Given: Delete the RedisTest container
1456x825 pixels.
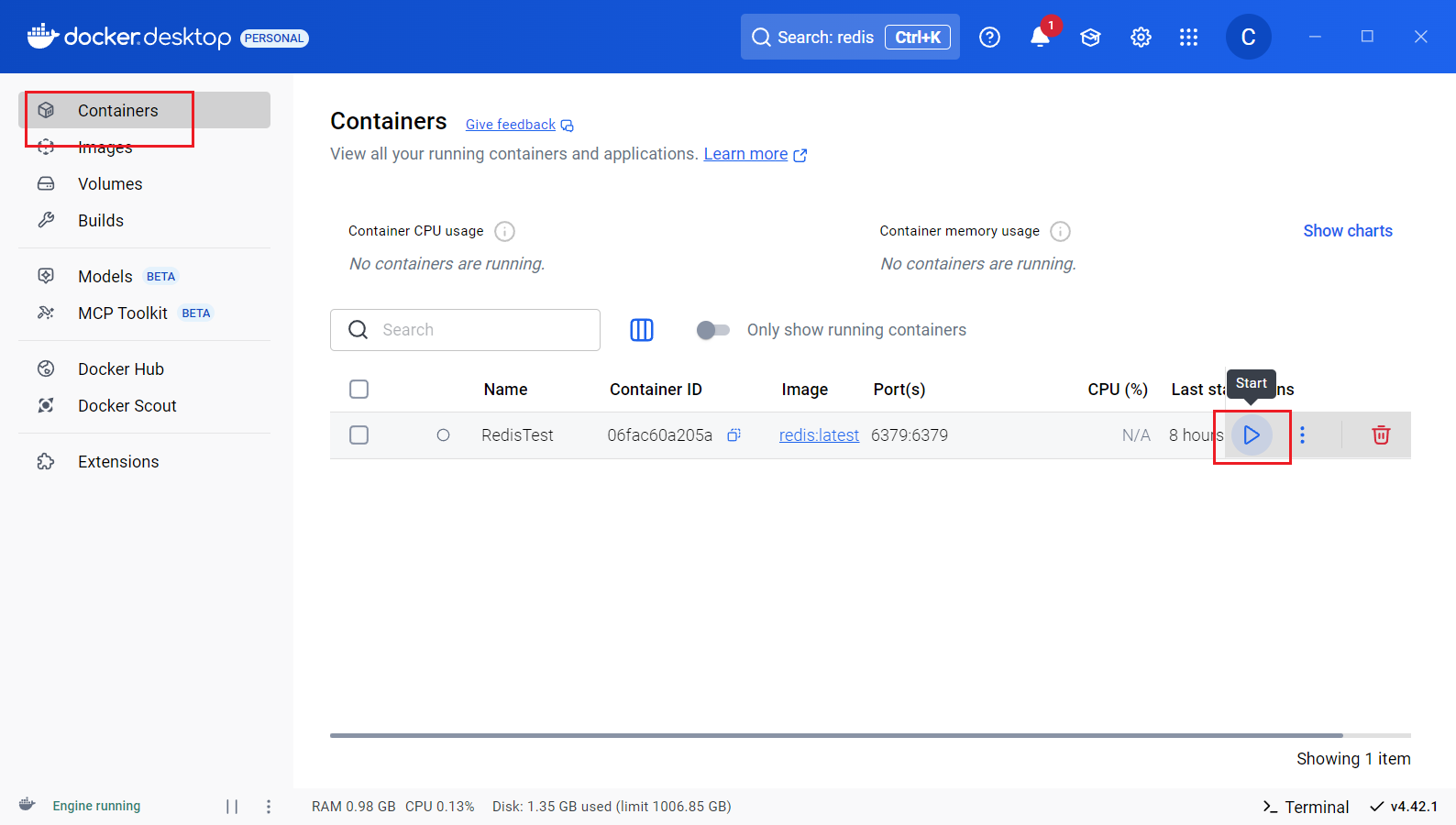Looking at the screenshot, I should pyautogui.click(x=1381, y=435).
